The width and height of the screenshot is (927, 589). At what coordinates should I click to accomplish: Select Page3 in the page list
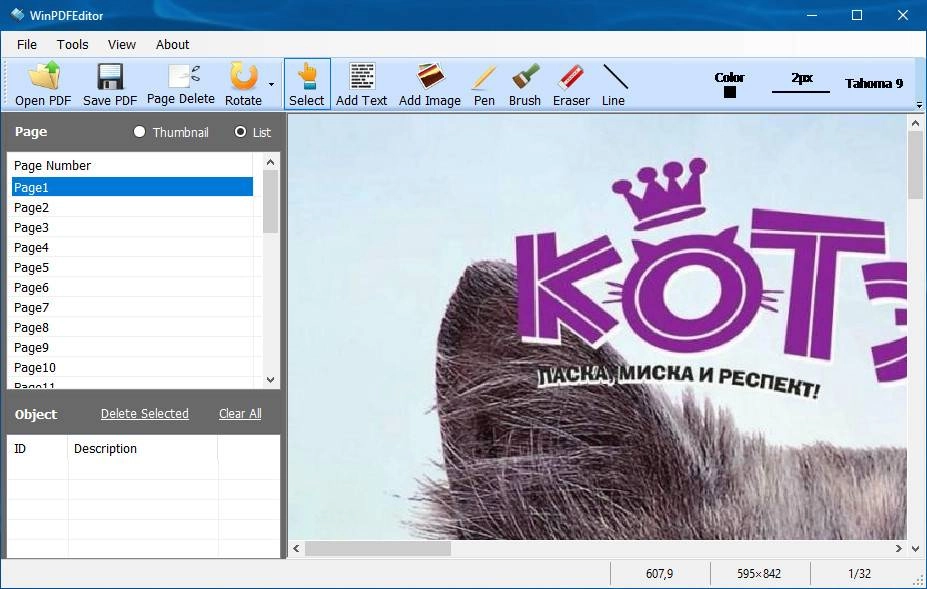tap(132, 228)
